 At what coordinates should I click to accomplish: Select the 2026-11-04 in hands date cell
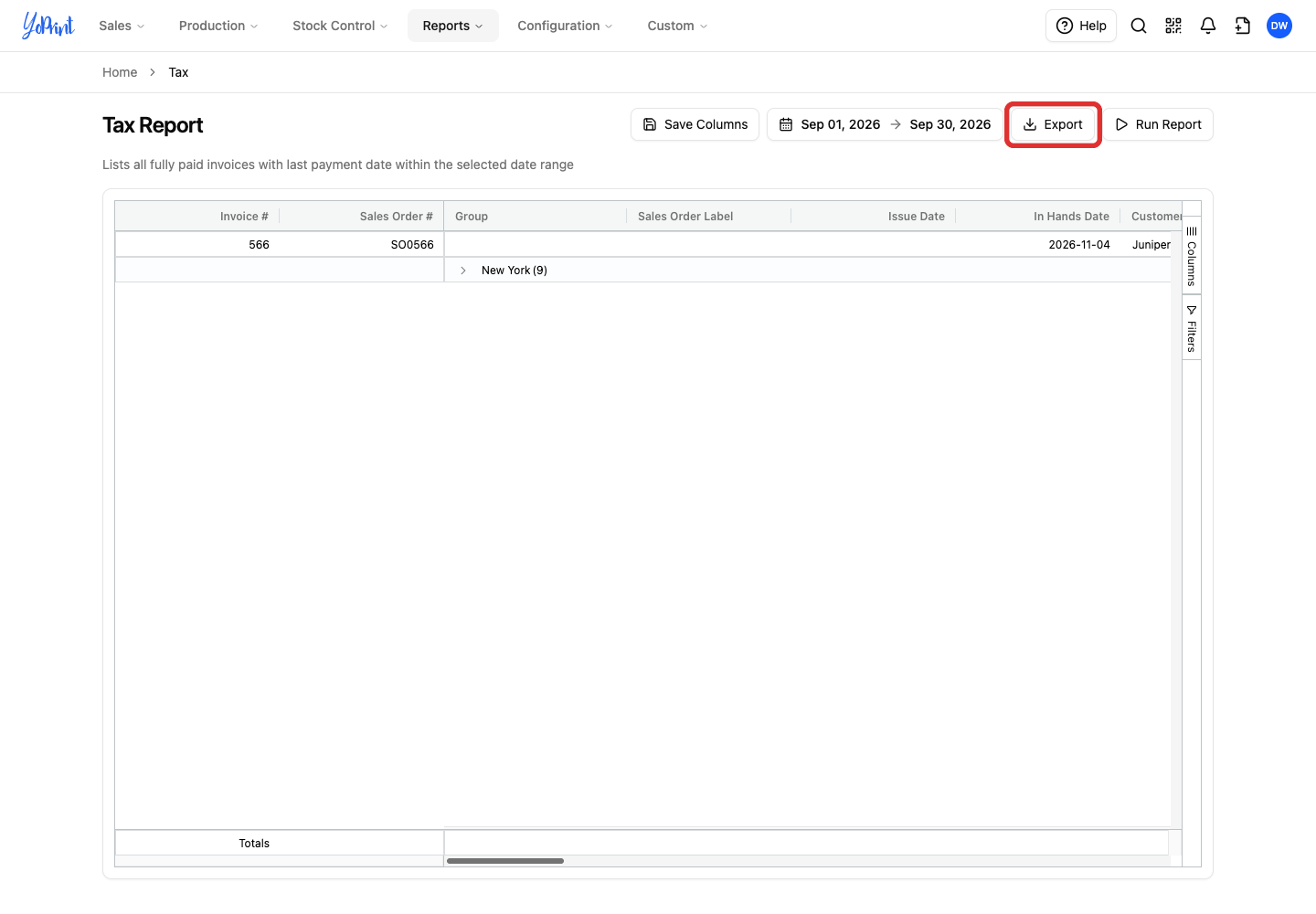[x=1038, y=245]
